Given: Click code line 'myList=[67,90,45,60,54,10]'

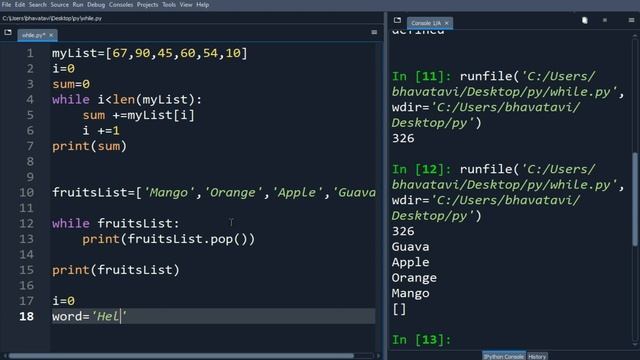Looking at the screenshot, I should coord(149,53).
